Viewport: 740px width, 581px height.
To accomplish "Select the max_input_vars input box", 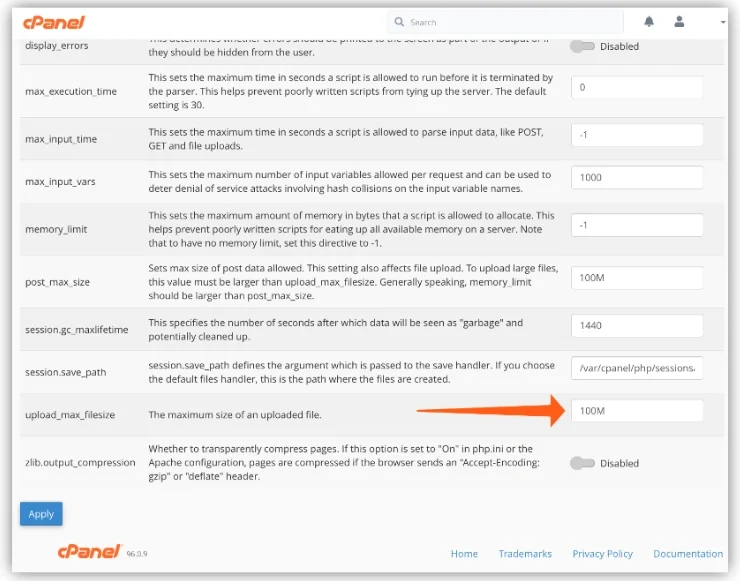I will click(637, 177).
